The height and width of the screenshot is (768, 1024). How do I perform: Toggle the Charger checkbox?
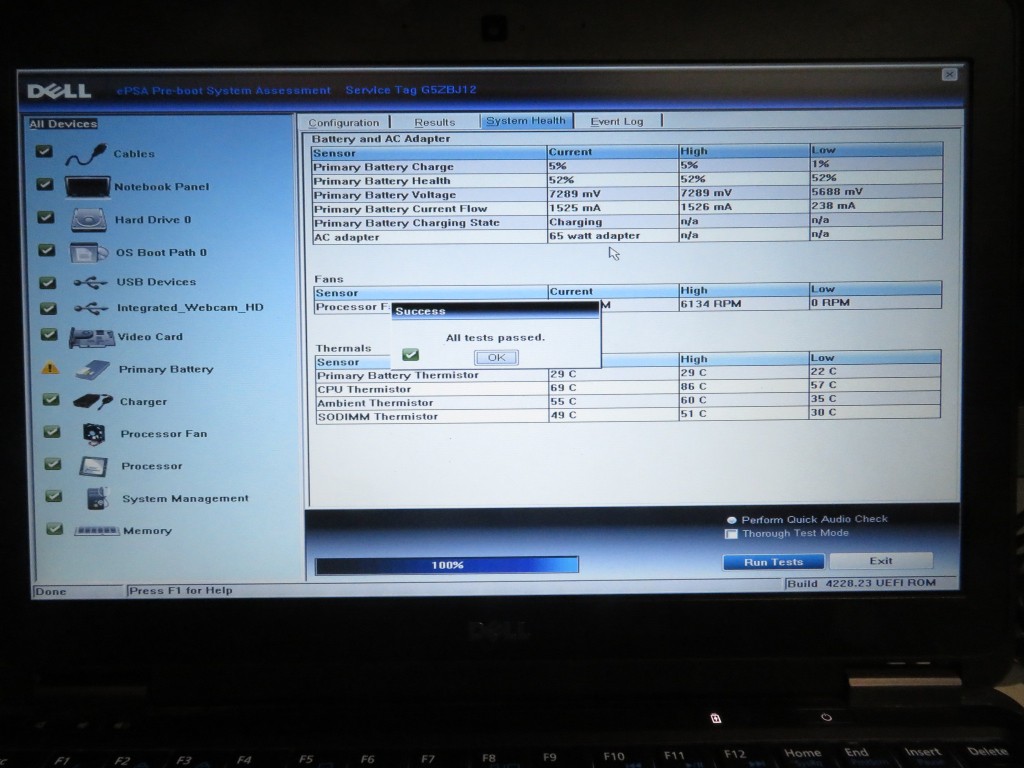tap(51, 399)
